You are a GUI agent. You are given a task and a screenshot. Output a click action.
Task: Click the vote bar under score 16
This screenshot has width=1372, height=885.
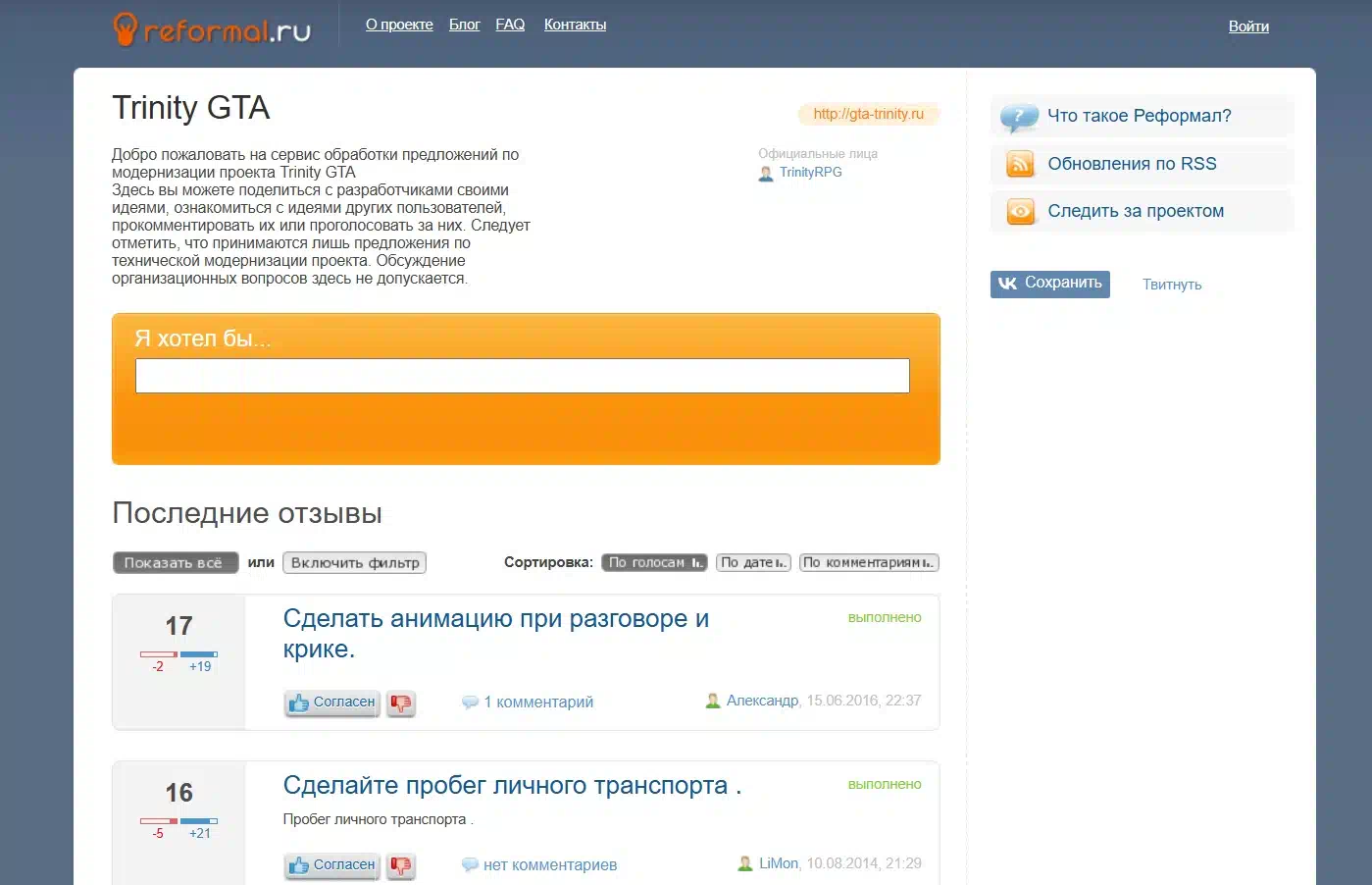click(x=178, y=821)
